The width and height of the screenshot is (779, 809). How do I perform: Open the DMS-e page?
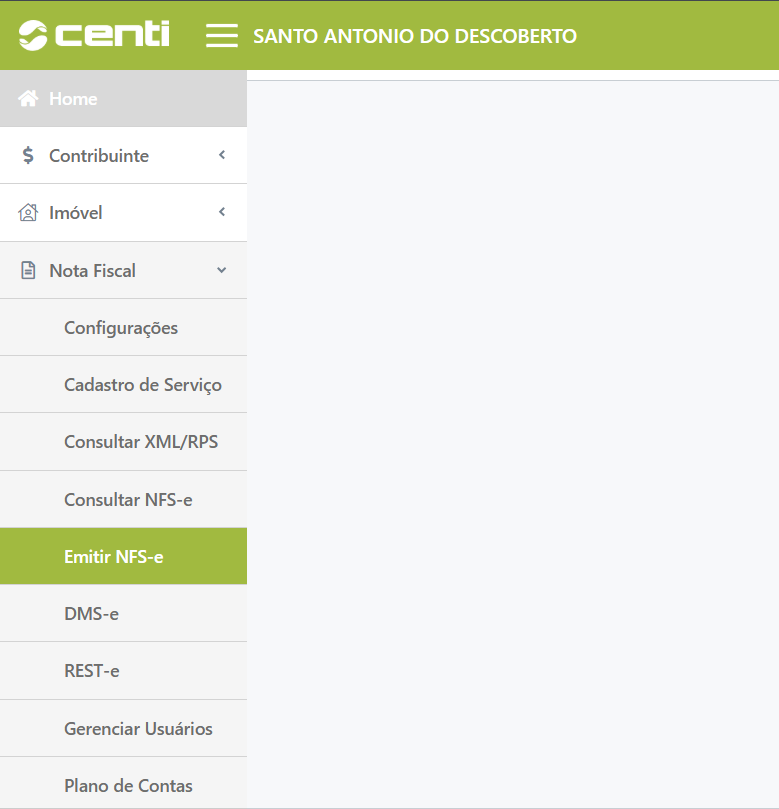pos(91,614)
